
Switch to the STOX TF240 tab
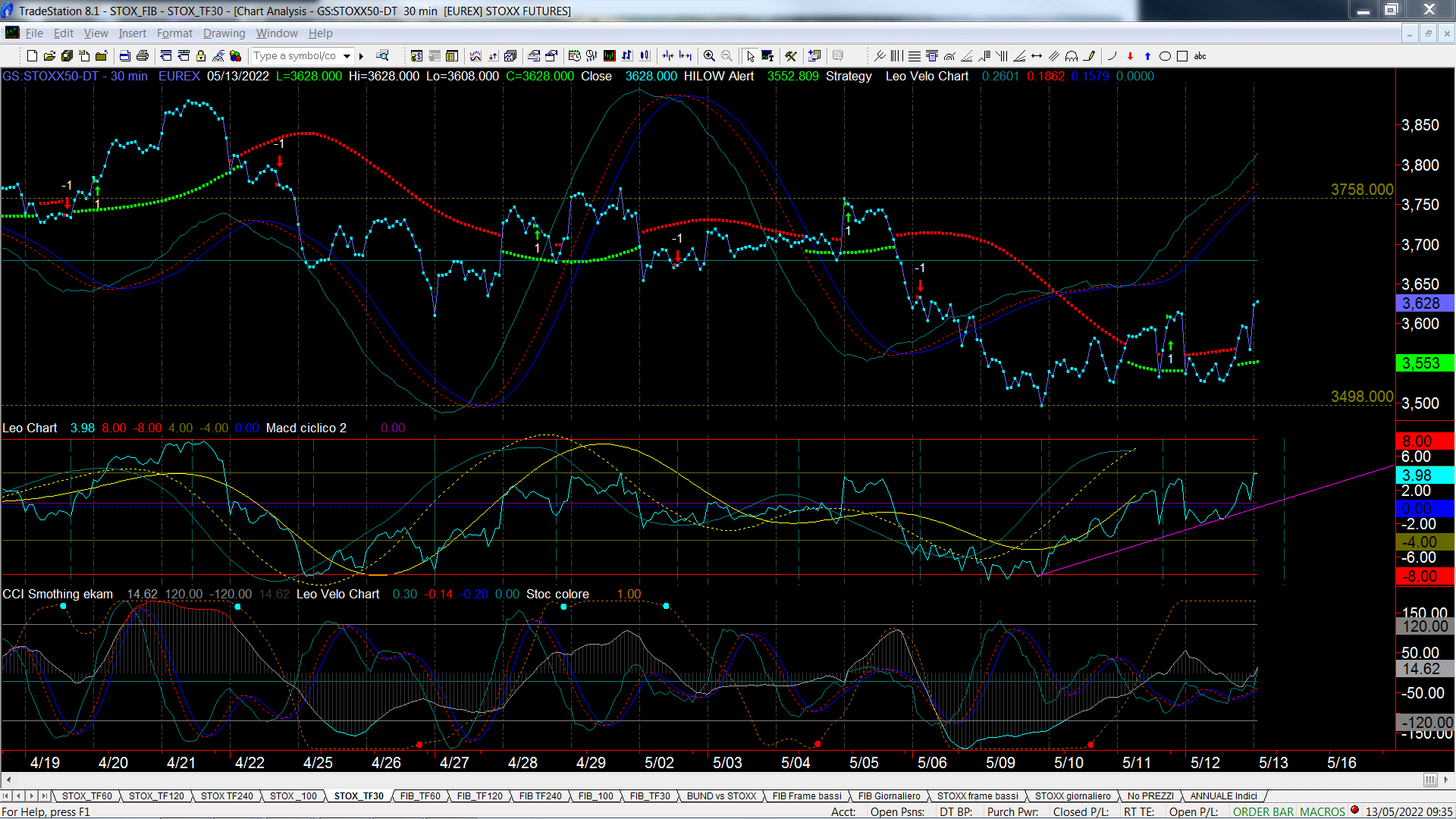click(x=227, y=795)
